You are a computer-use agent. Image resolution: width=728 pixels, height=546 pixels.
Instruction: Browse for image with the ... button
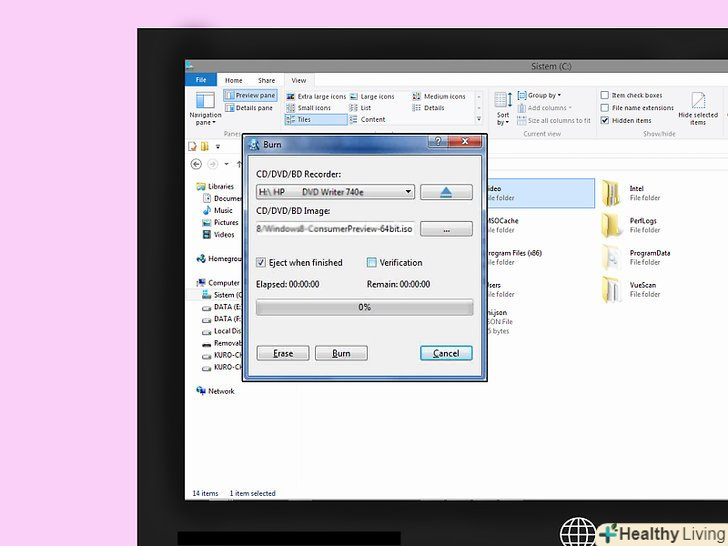point(446,228)
